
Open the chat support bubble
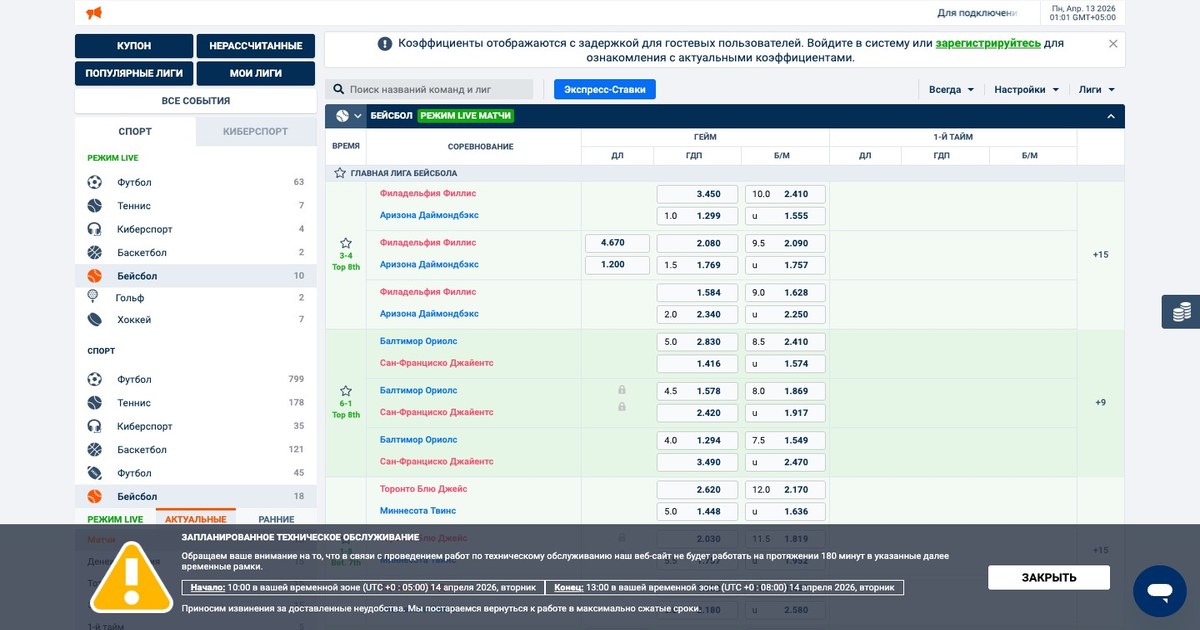pyautogui.click(x=1160, y=591)
